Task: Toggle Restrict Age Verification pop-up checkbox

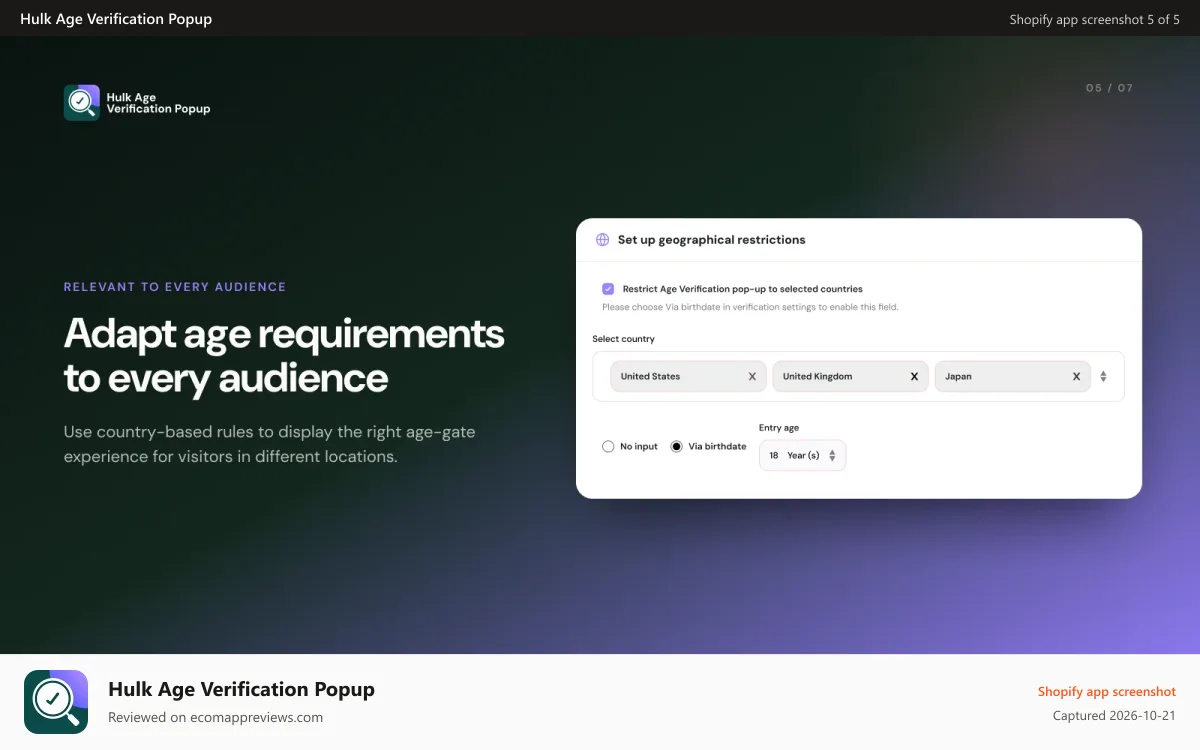Action: click(x=608, y=289)
